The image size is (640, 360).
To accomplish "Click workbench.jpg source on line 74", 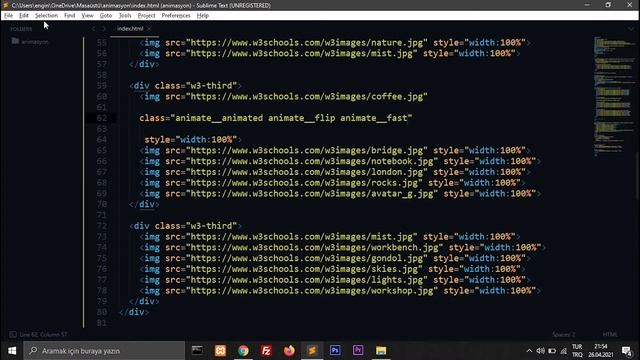I will 343,247.
